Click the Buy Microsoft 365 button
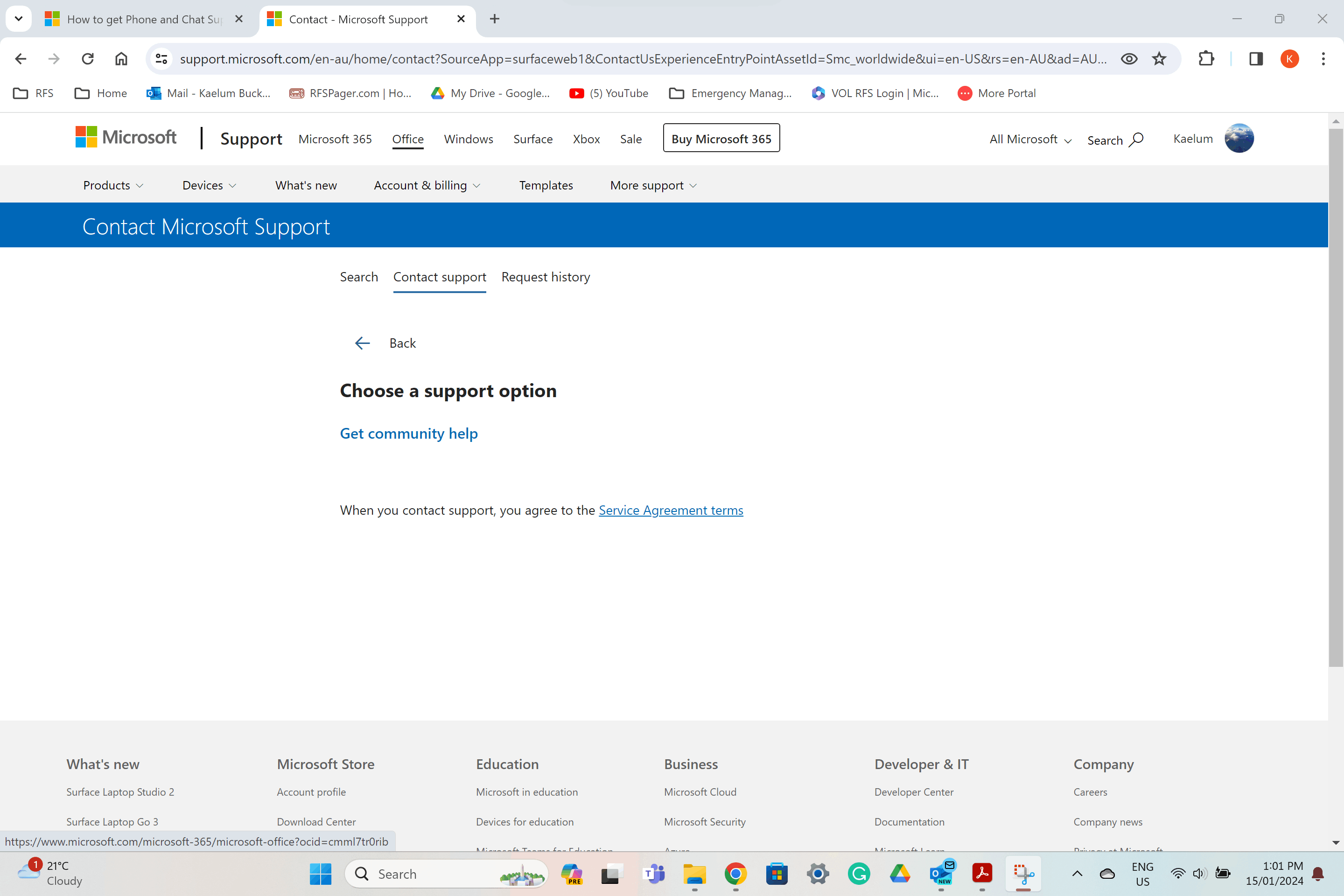 [721, 138]
